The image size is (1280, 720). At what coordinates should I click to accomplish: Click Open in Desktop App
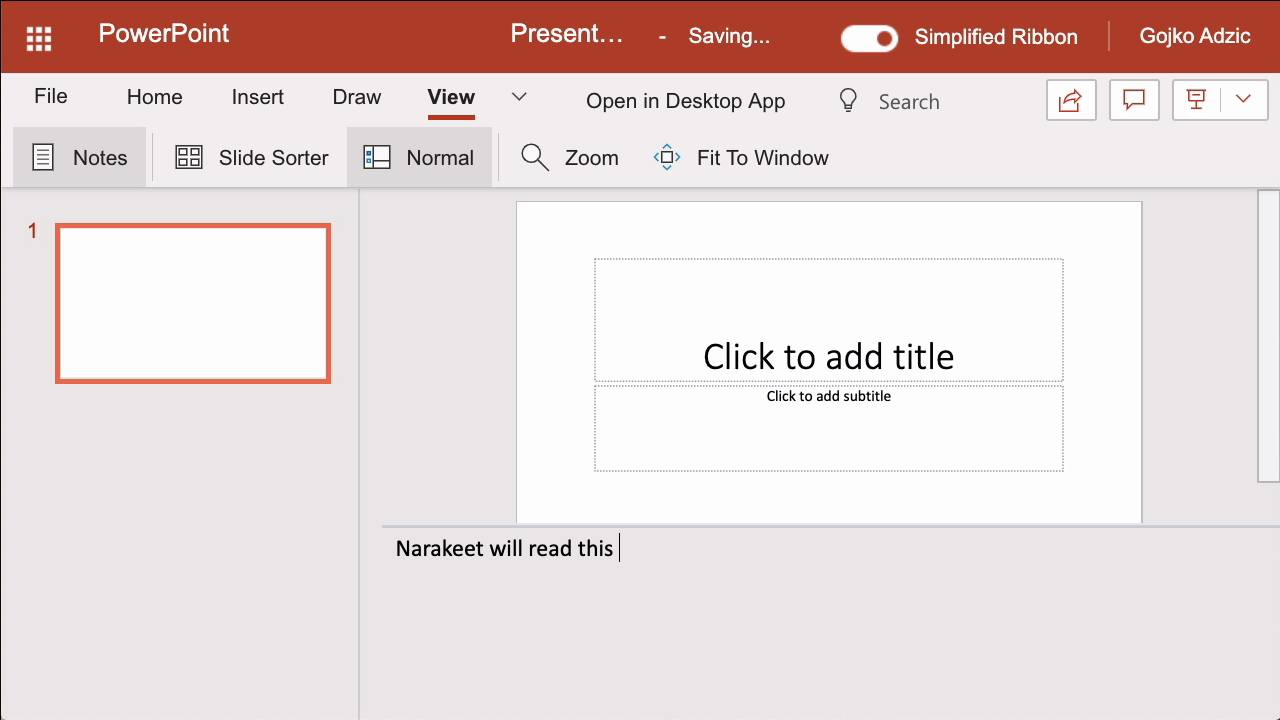point(685,101)
